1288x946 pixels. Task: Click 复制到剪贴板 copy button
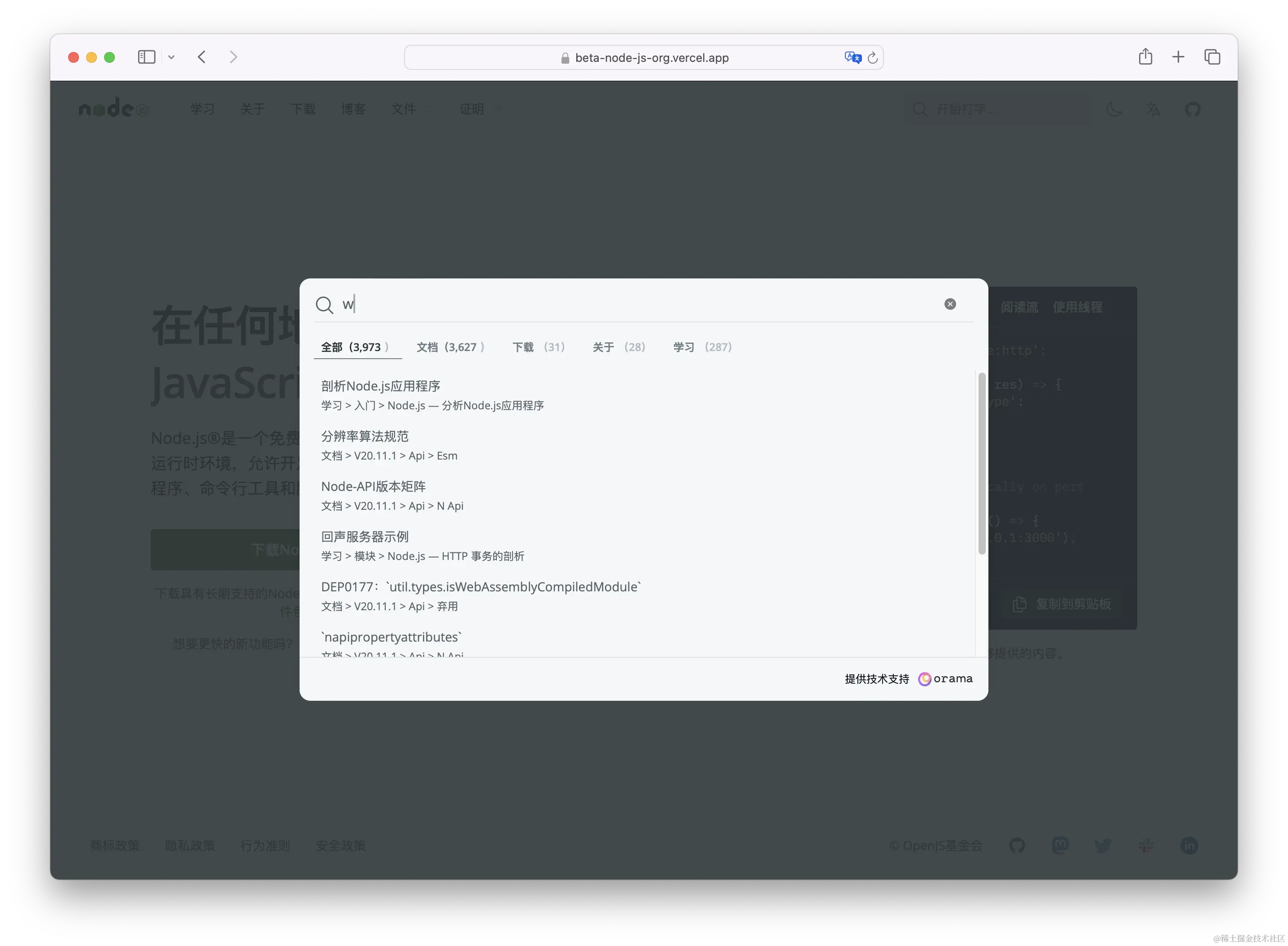tap(1061, 604)
